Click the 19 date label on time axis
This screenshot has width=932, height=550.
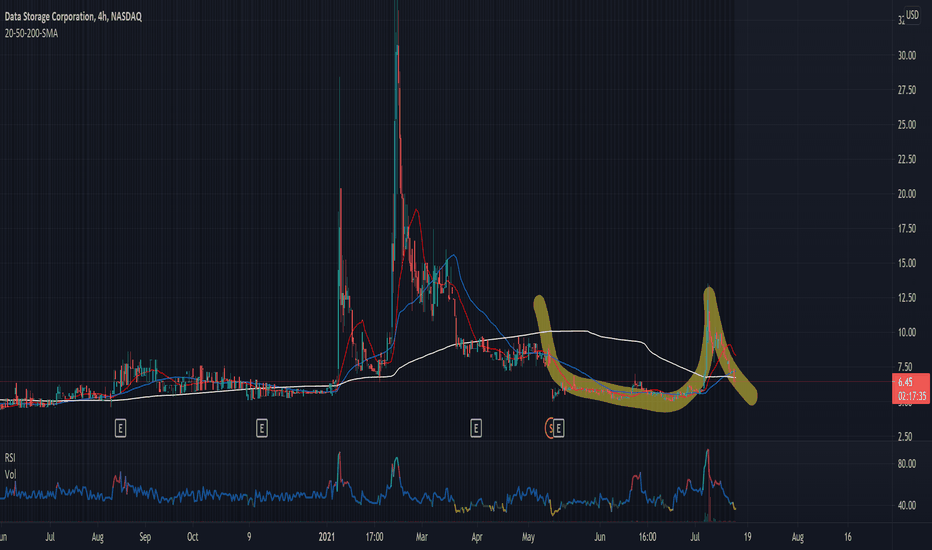coord(747,537)
